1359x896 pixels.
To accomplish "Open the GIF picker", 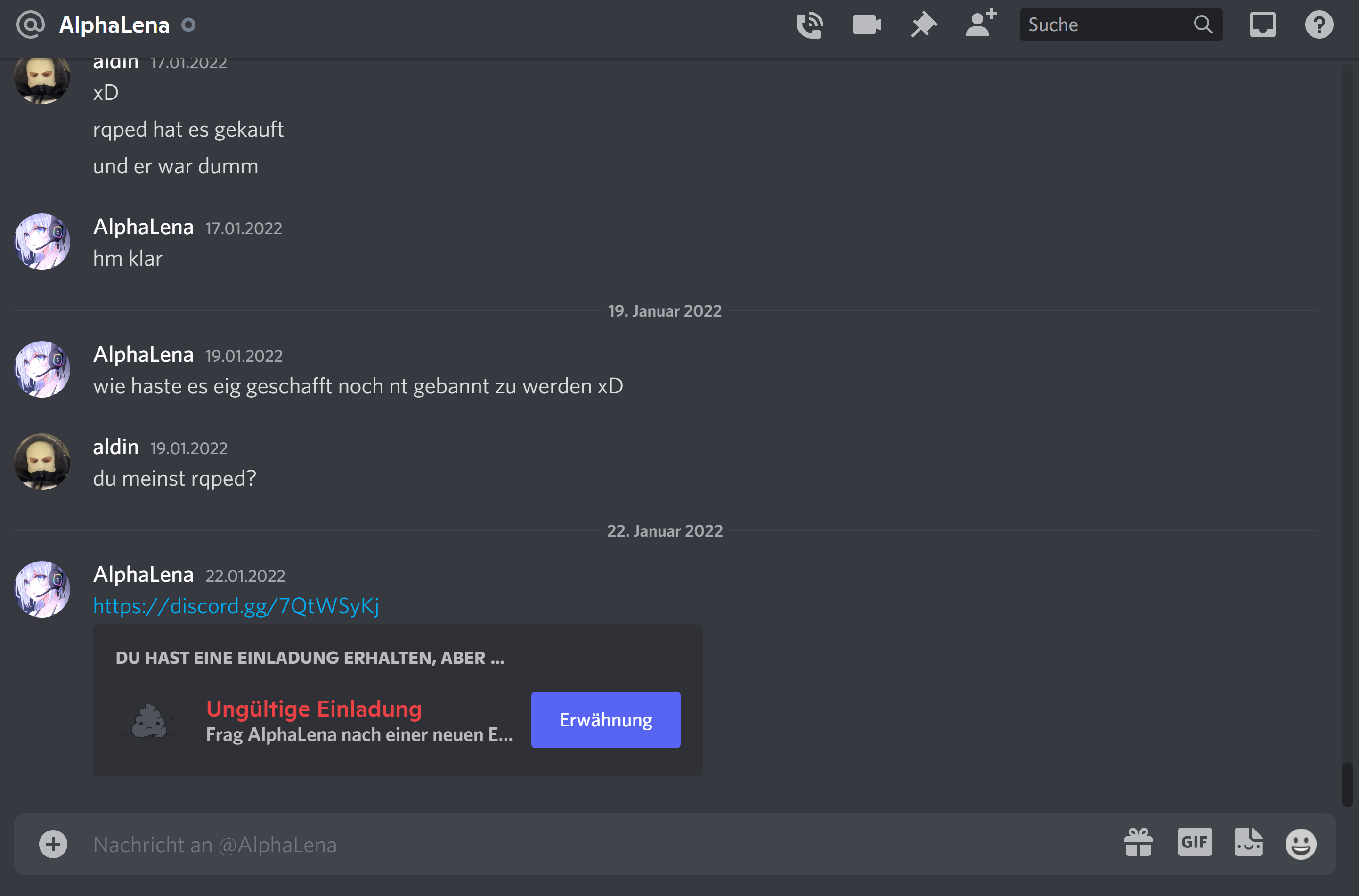I will [x=1195, y=842].
